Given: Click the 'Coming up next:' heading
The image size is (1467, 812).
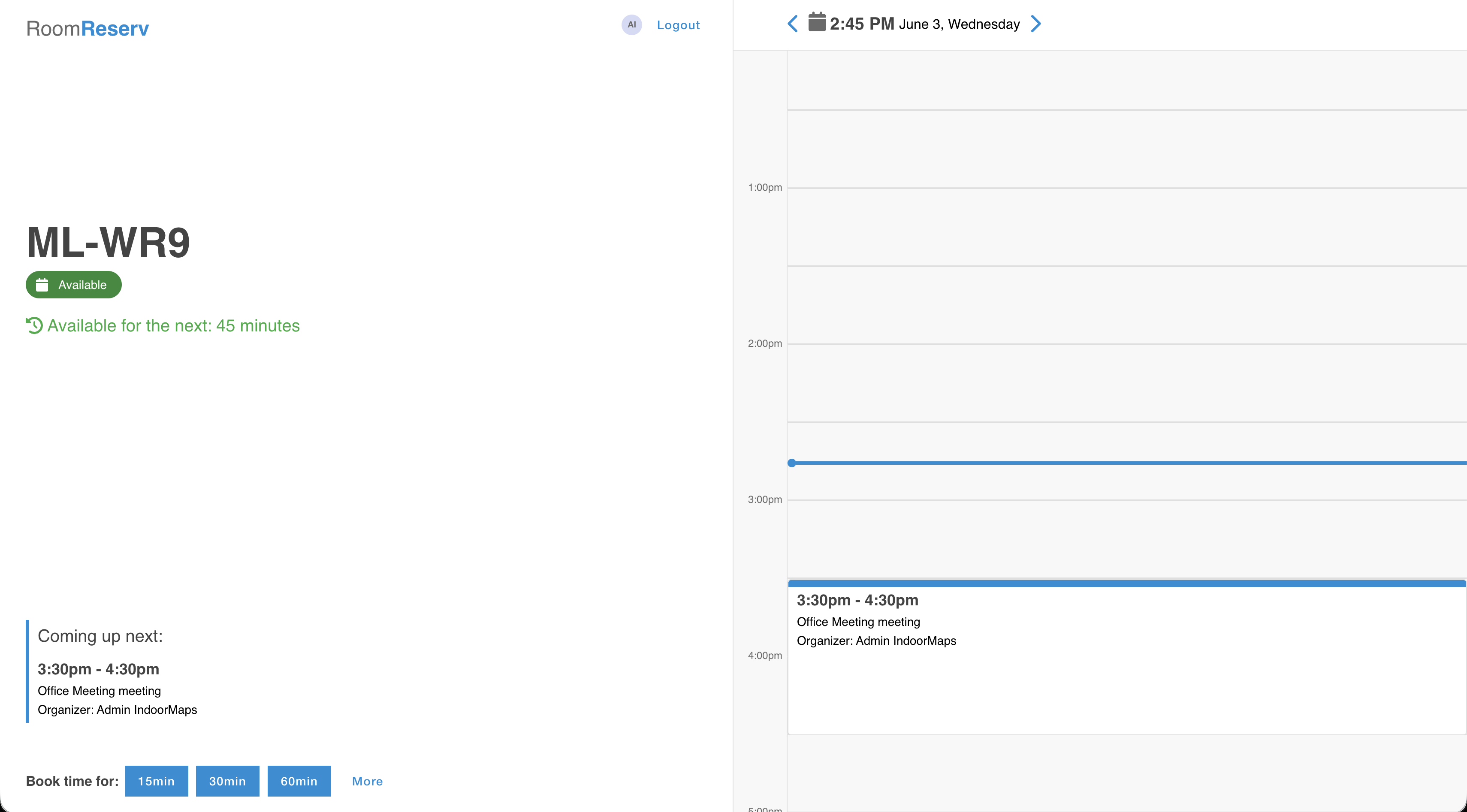Looking at the screenshot, I should point(100,636).
